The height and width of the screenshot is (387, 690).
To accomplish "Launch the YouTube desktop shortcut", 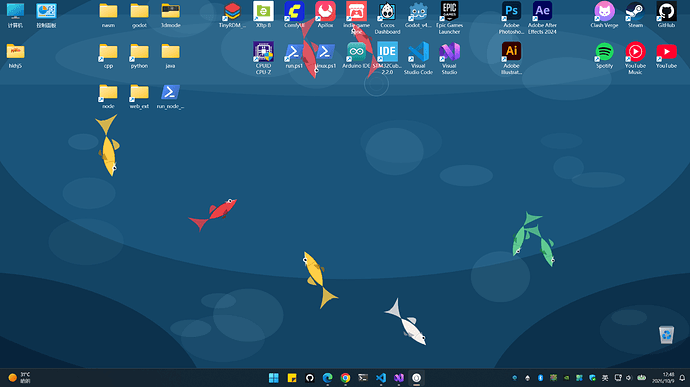I will [666, 56].
